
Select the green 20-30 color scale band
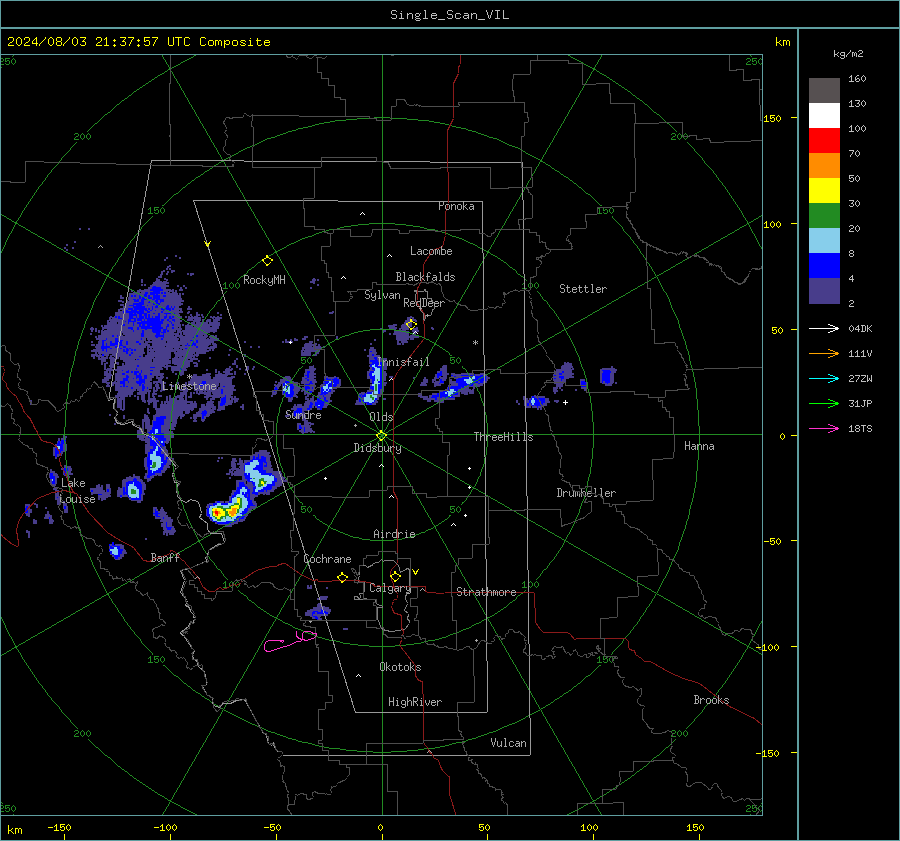(x=824, y=216)
